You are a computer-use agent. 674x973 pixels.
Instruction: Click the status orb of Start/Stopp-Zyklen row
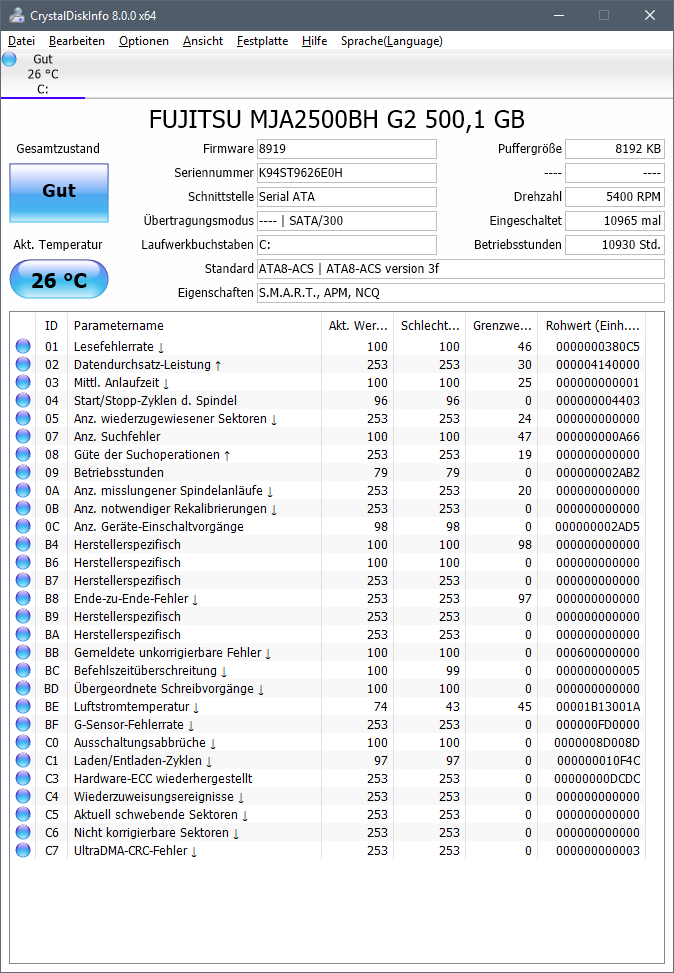click(23, 400)
